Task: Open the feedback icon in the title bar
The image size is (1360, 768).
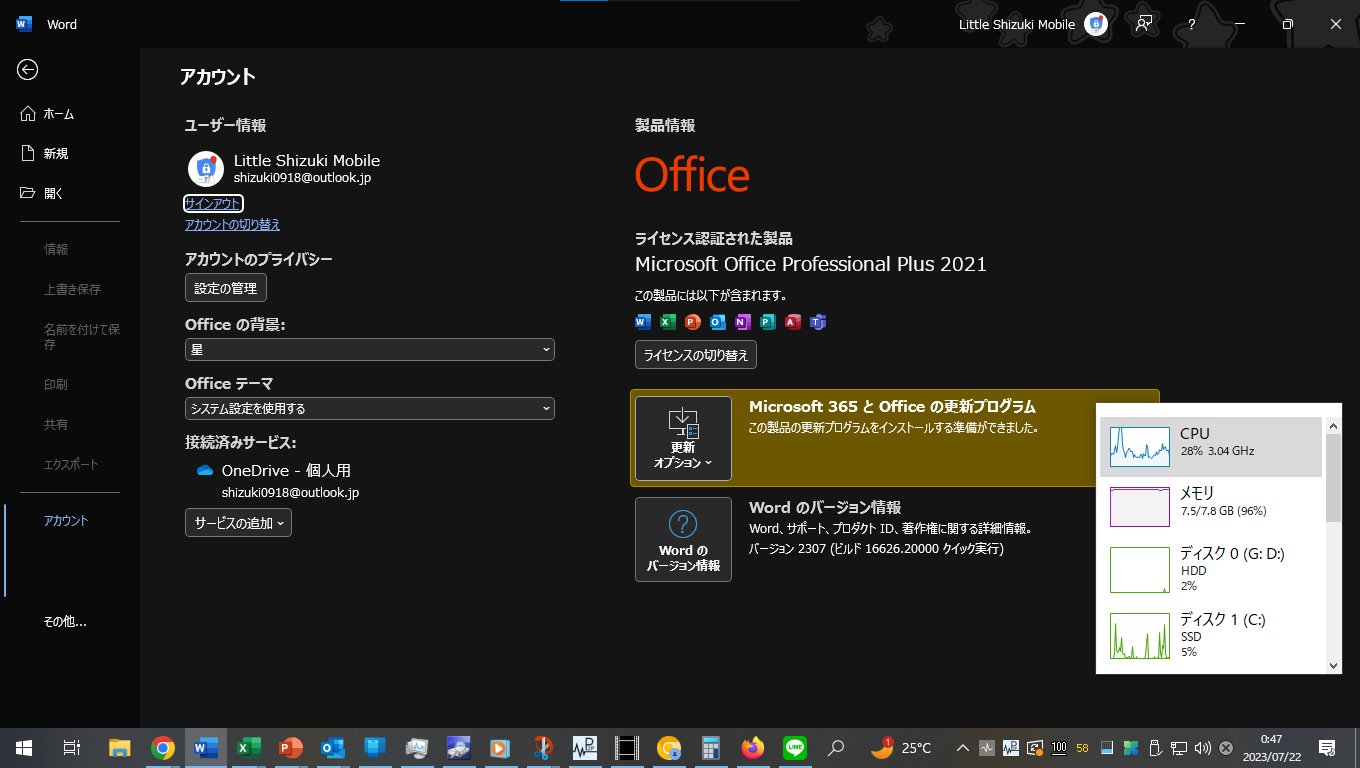Action: tap(1145, 24)
